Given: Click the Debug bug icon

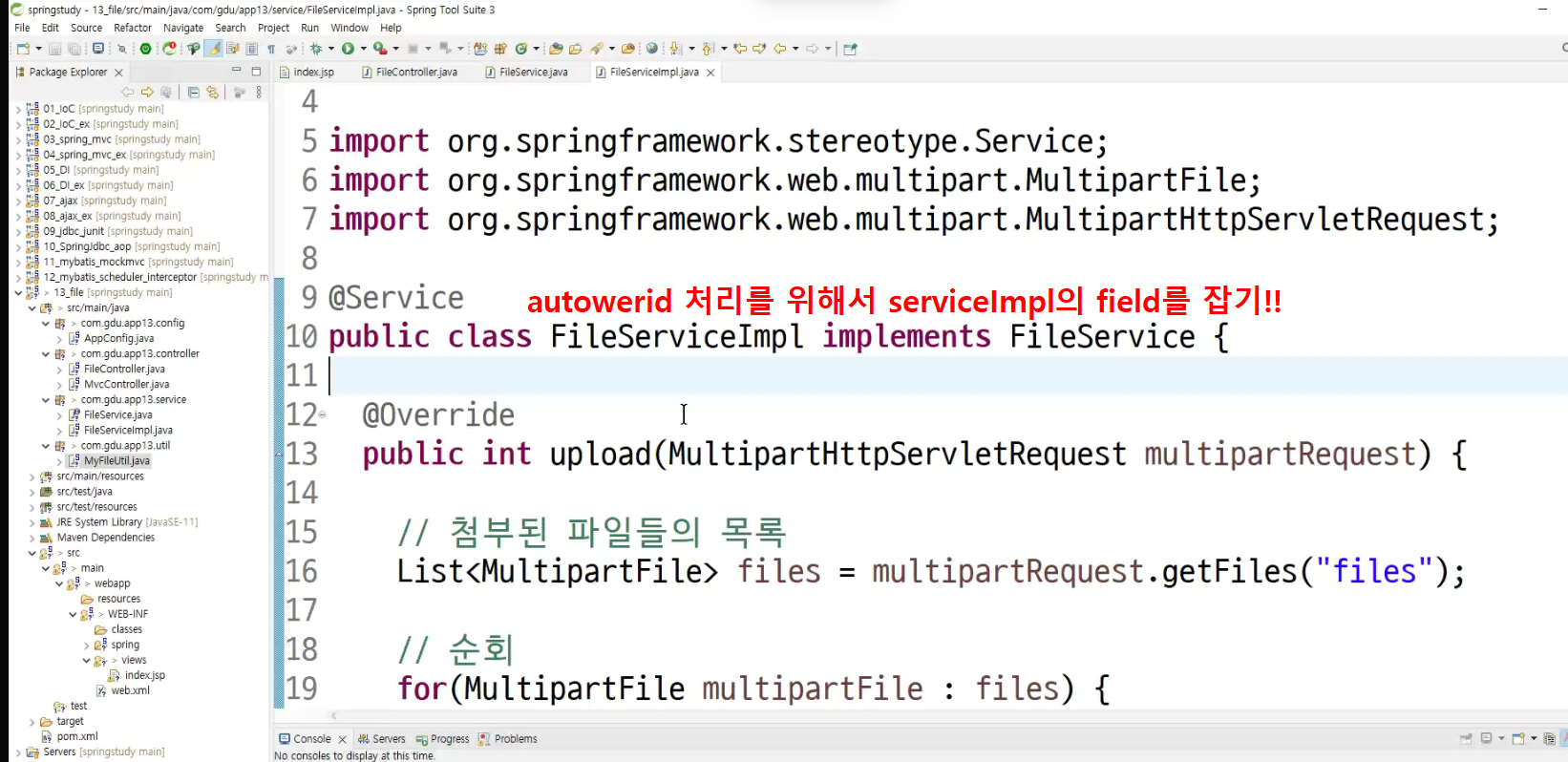Looking at the screenshot, I should (315, 49).
